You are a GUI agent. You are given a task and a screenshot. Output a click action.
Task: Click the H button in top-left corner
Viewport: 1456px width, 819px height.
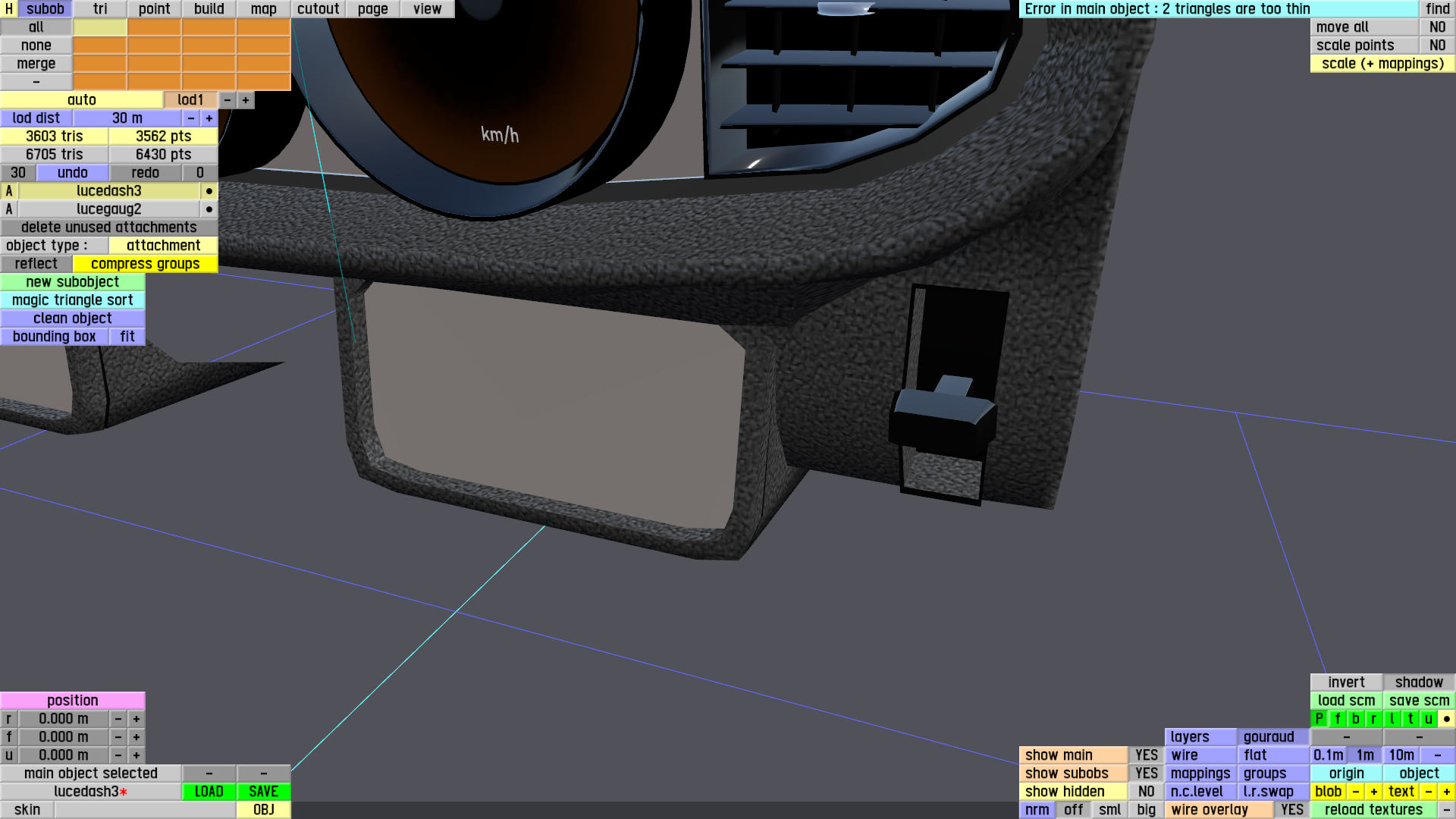click(x=8, y=9)
